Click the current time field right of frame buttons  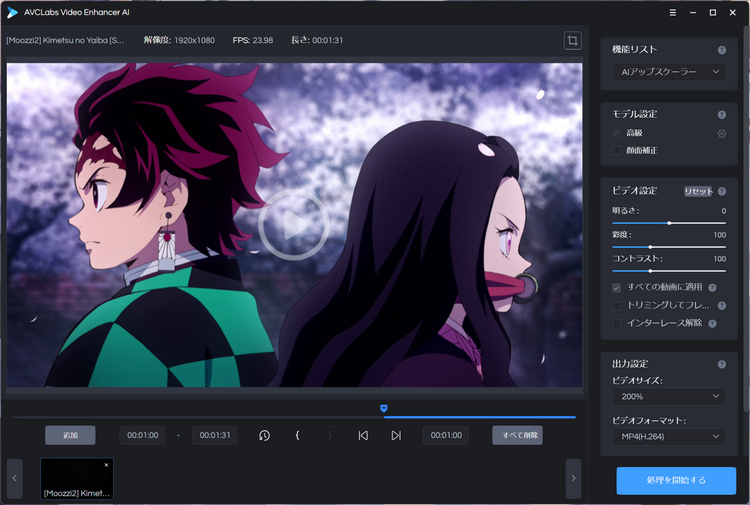446,435
